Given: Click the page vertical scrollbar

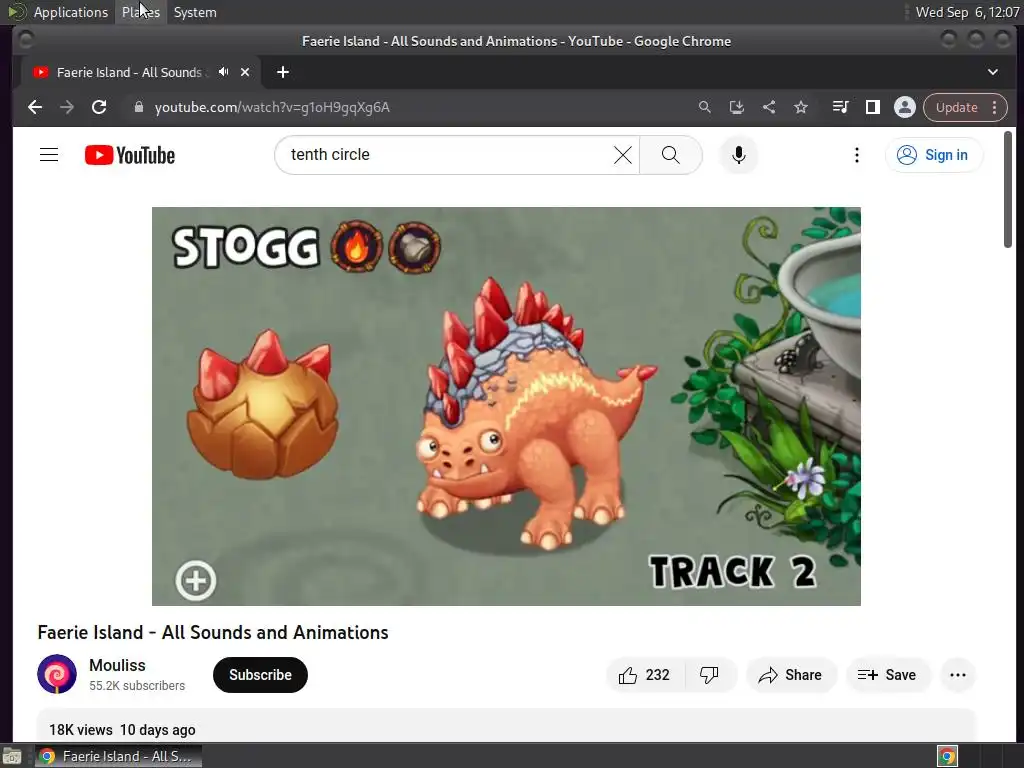Looking at the screenshot, I should tap(1008, 189).
